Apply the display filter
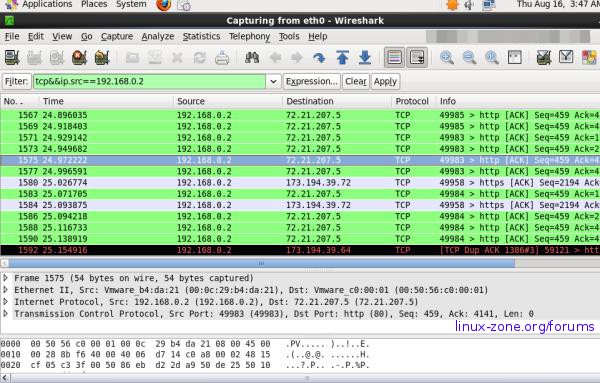The height and width of the screenshot is (383, 600). coord(385,81)
